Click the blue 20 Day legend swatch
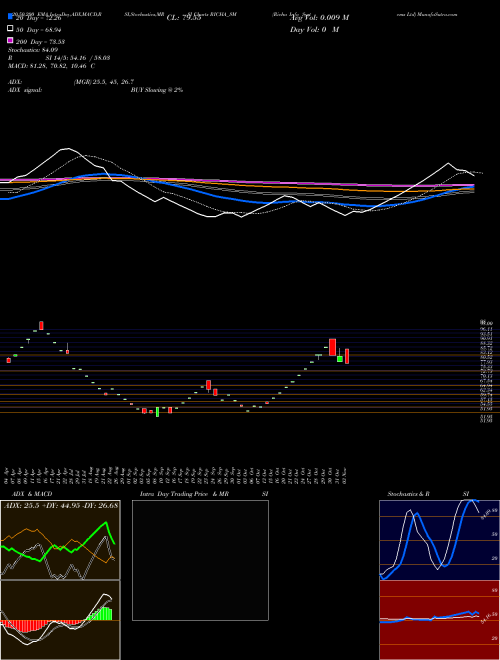 10,17
